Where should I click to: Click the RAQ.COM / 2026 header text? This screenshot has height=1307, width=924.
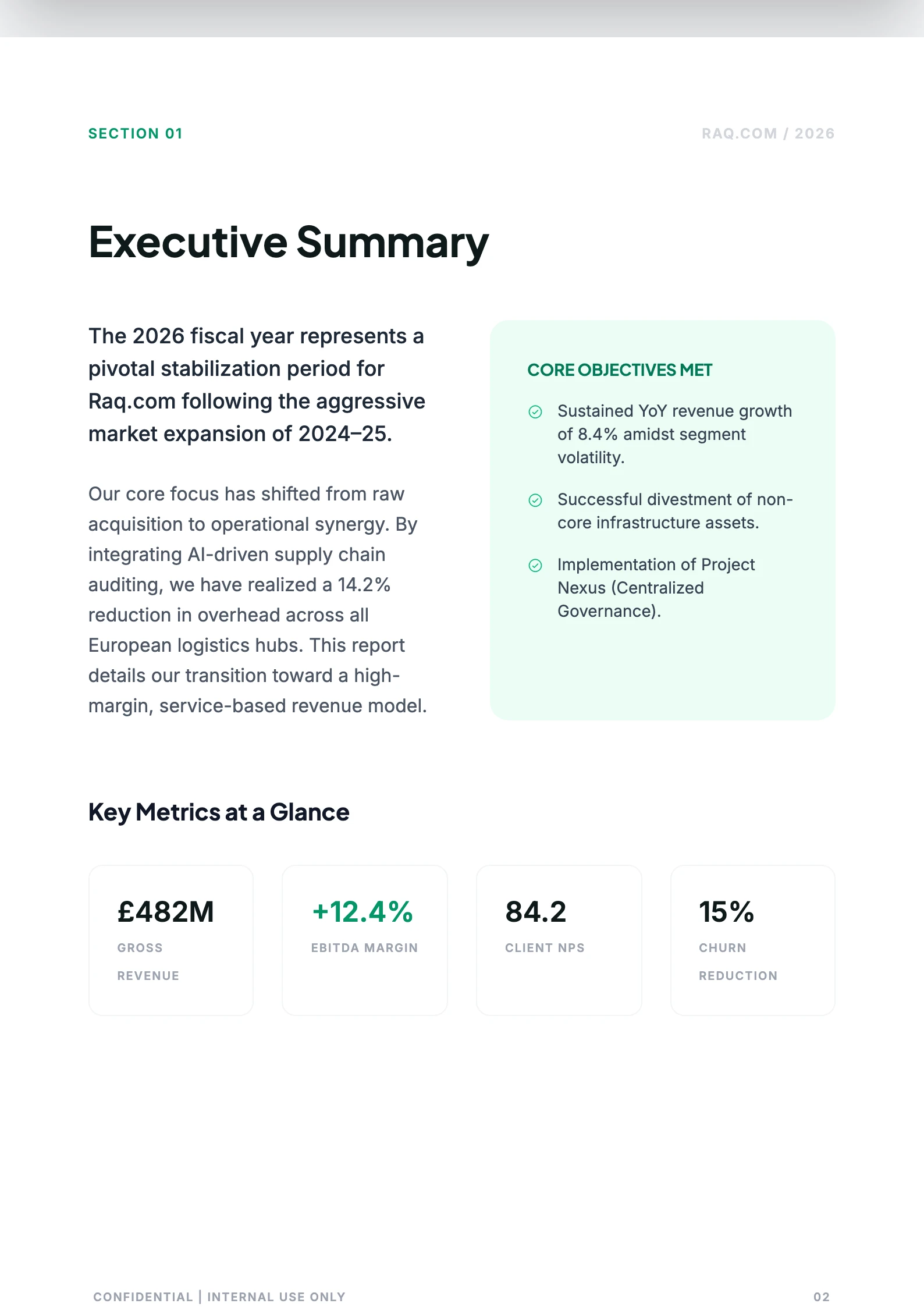767,134
